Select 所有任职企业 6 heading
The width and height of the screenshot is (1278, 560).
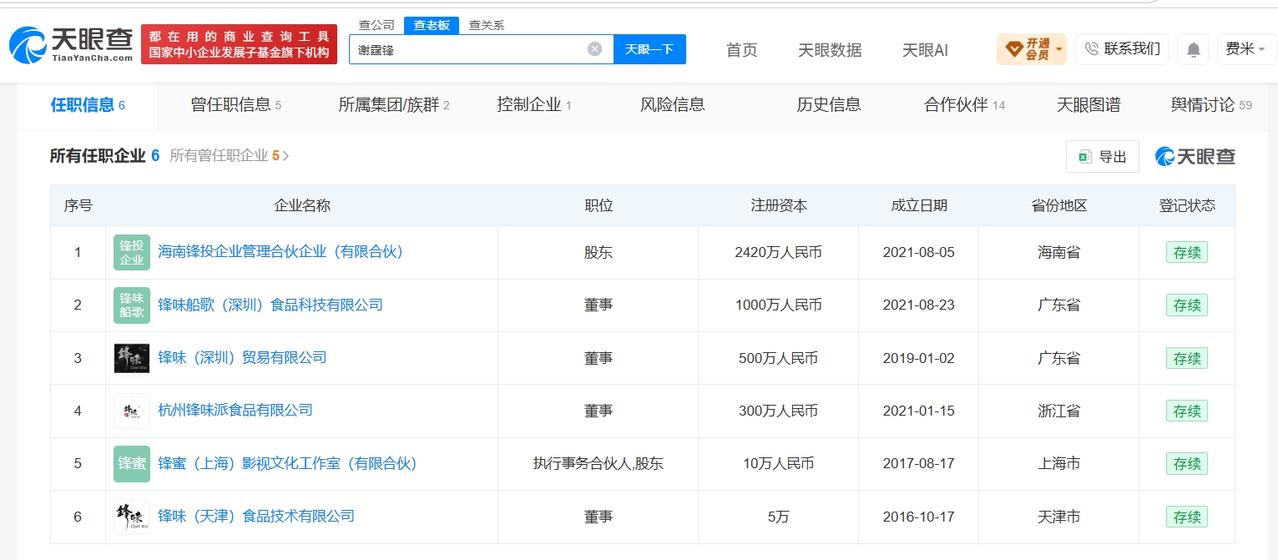click(105, 156)
